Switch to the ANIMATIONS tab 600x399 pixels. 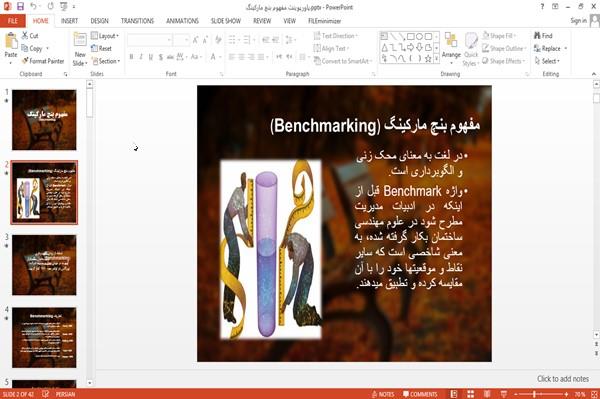pos(182,21)
